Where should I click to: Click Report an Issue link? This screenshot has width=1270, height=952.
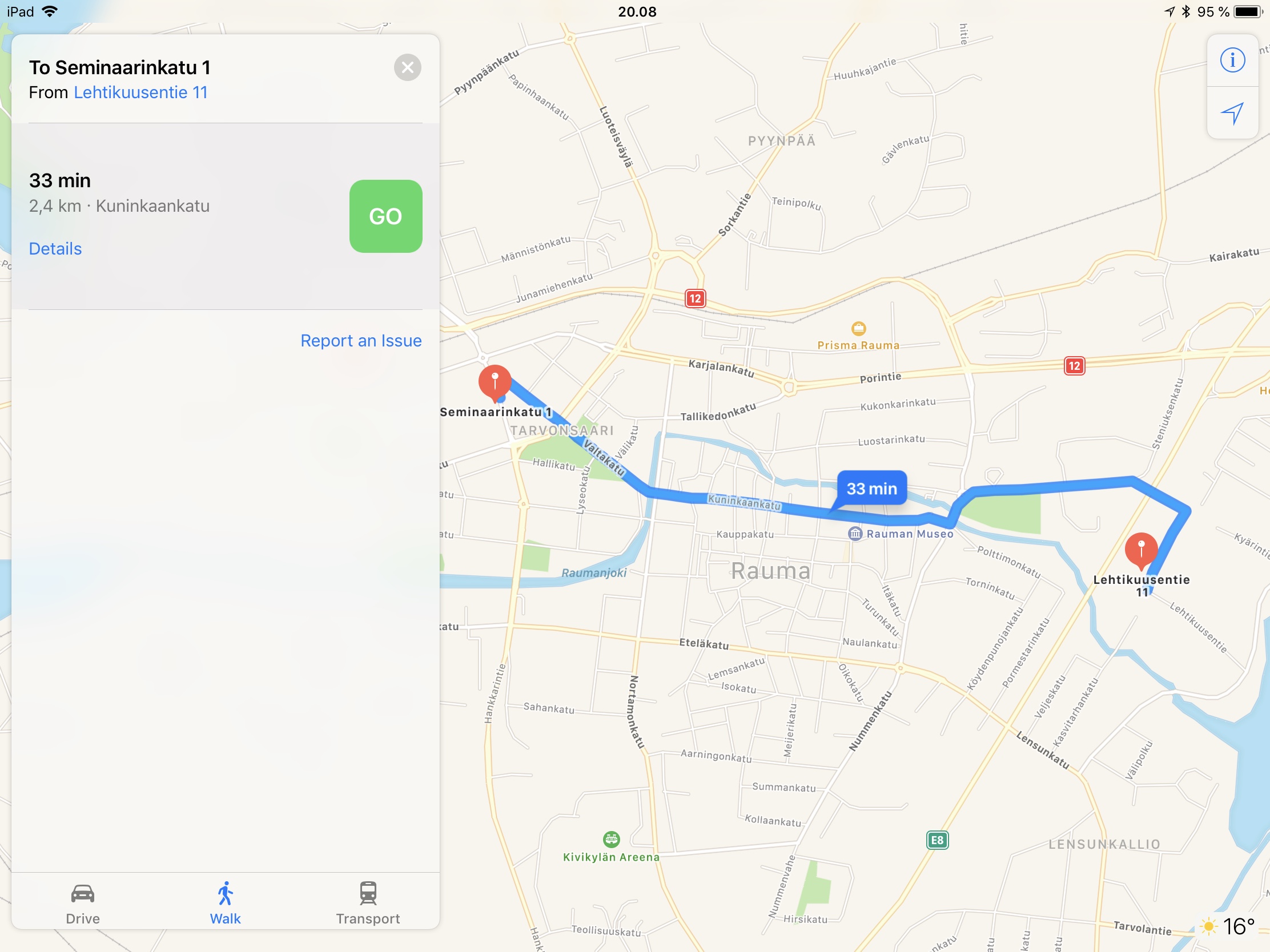pos(361,341)
